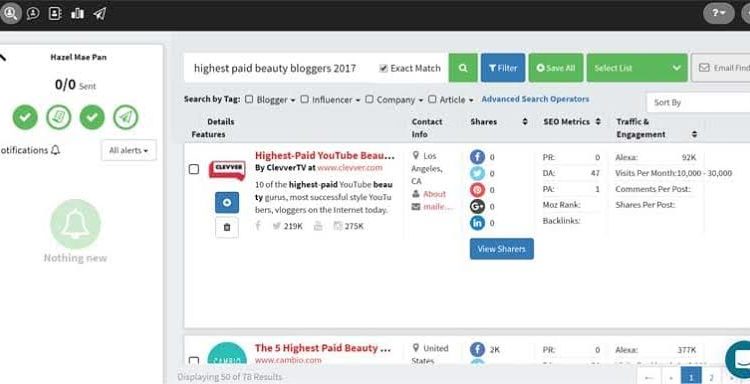Expand the Influencer tag dropdown arrow
This screenshot has height=384, width=750.
tap(357, 100)
